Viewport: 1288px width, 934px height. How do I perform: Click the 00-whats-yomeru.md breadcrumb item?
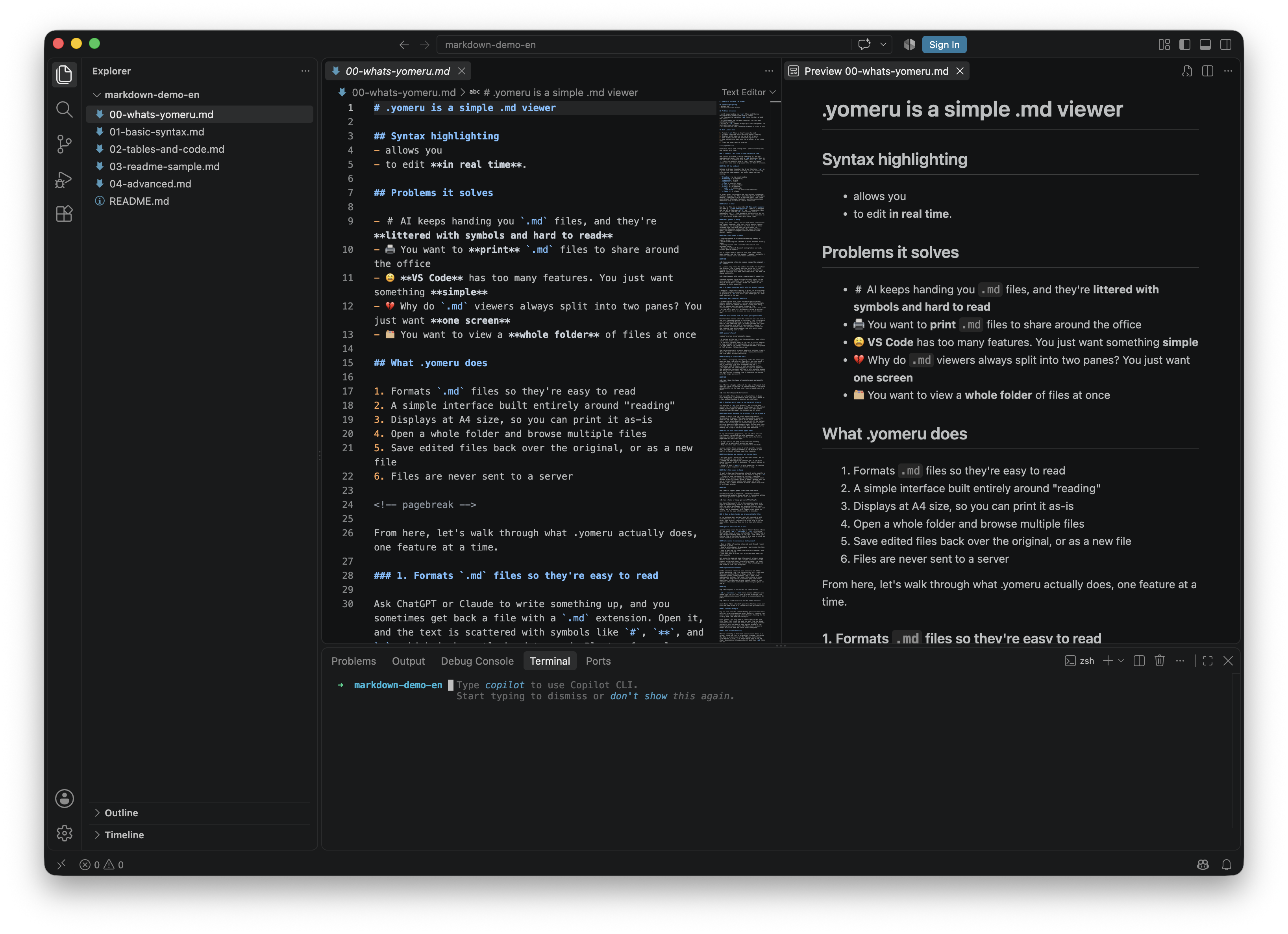397,92
